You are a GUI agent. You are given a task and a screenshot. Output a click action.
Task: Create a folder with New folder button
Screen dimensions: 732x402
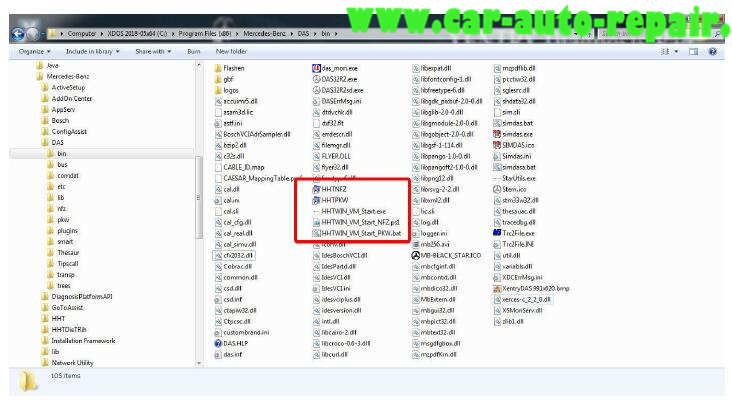coord(231,51)
